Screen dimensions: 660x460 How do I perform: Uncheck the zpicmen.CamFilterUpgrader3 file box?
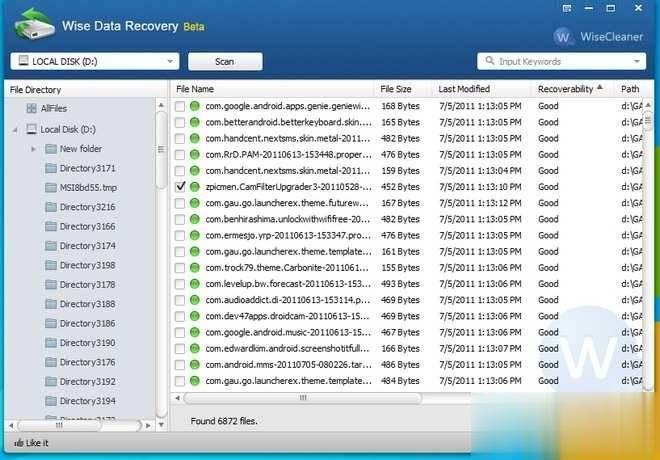click(180, 187)
